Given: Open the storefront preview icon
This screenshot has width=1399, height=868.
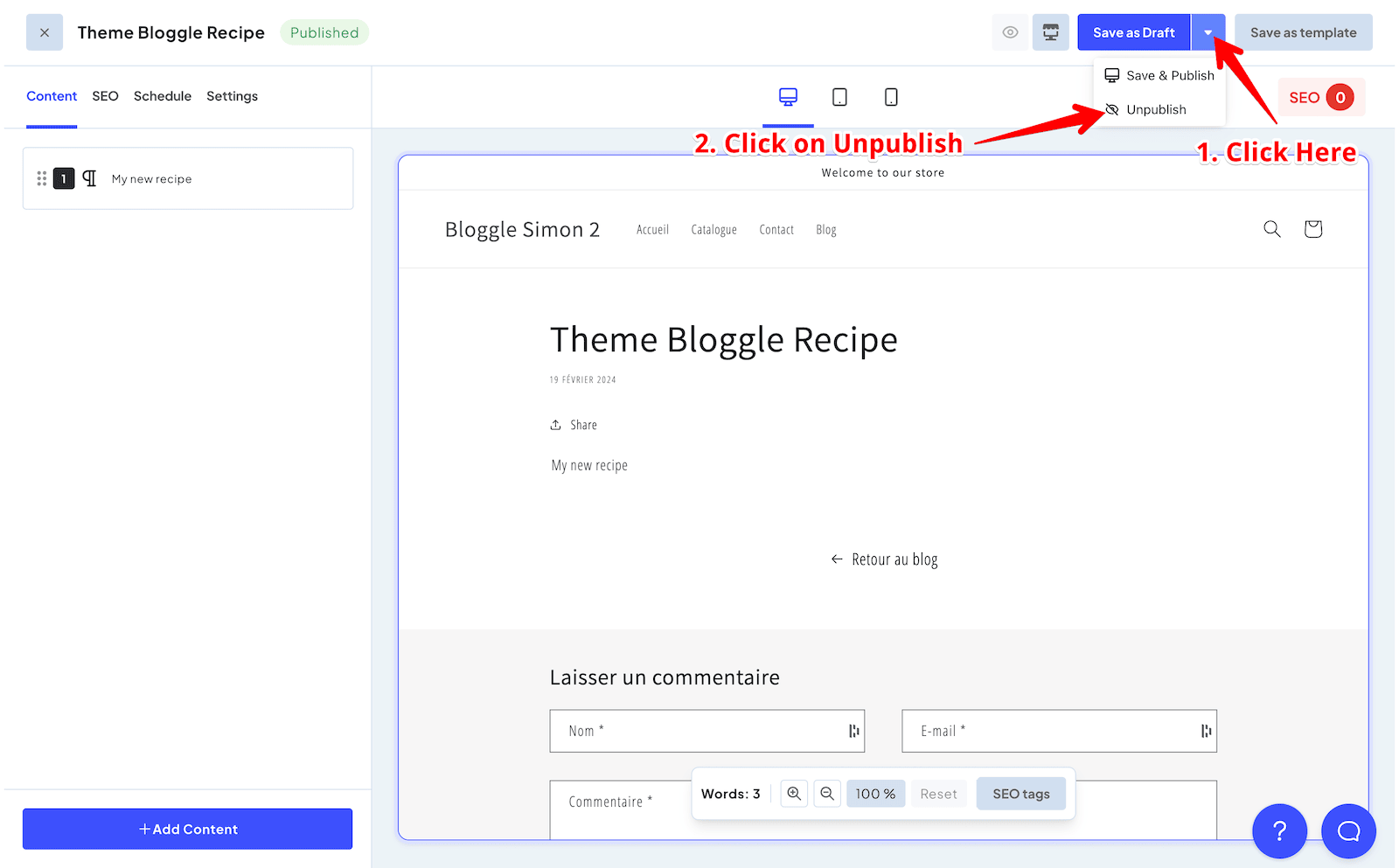Looking at the screenshot, I should [x=1050, y=31].
